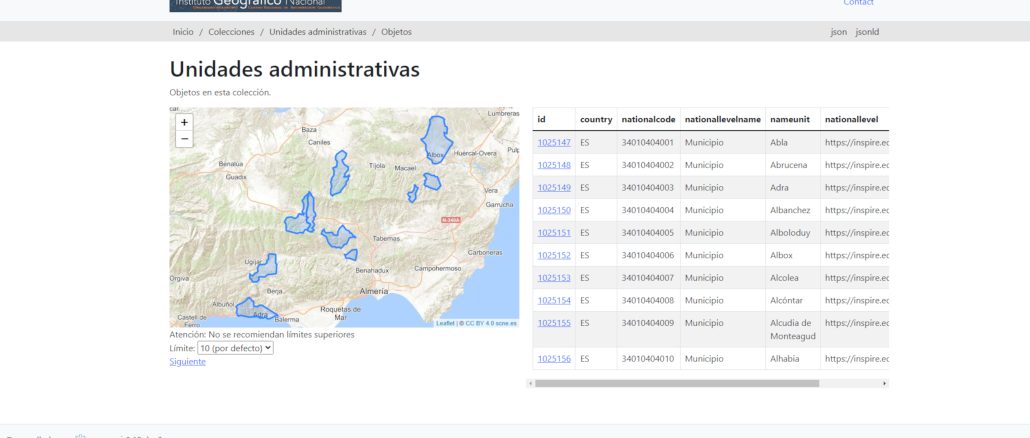Open record 1025147 for Abla
This screenshot has width=1030, height=438.
coord(554,143)
